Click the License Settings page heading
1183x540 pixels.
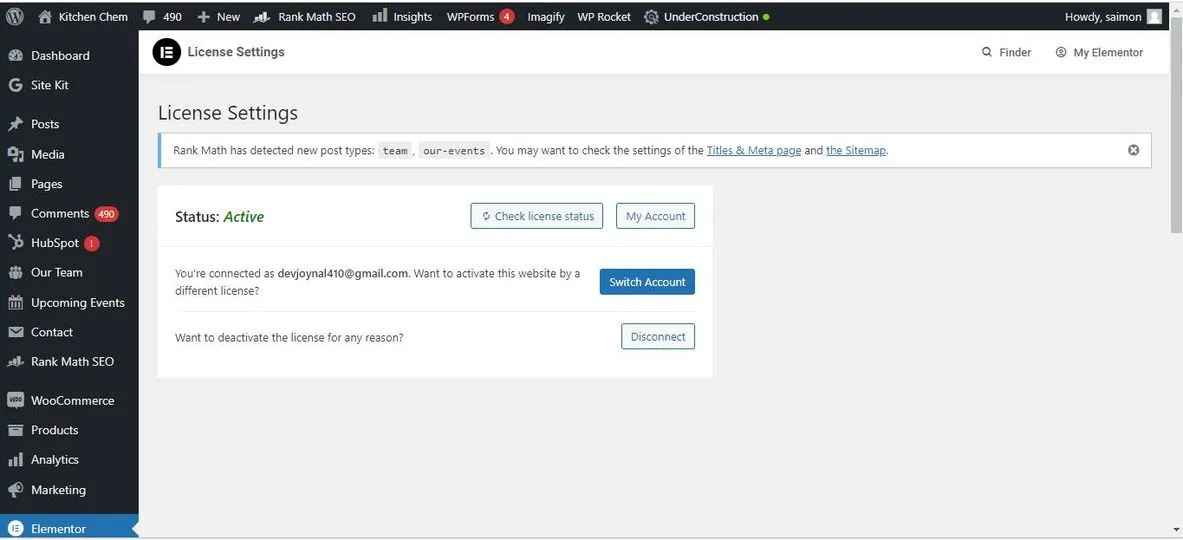pos(228,113)
